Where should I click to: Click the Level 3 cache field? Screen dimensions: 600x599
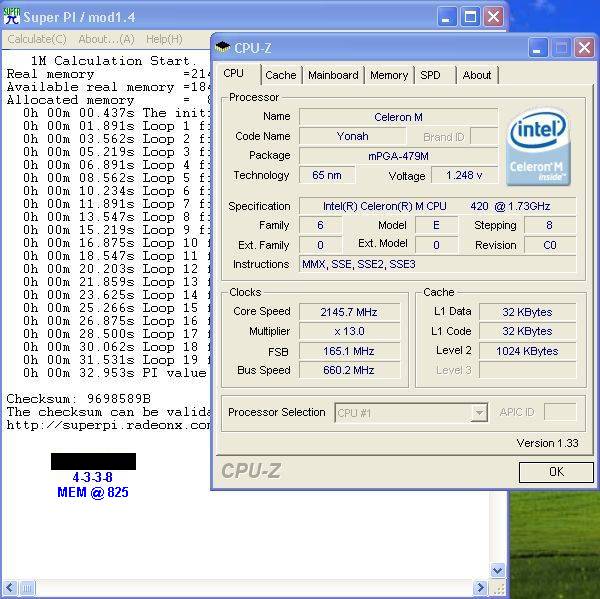527,370
